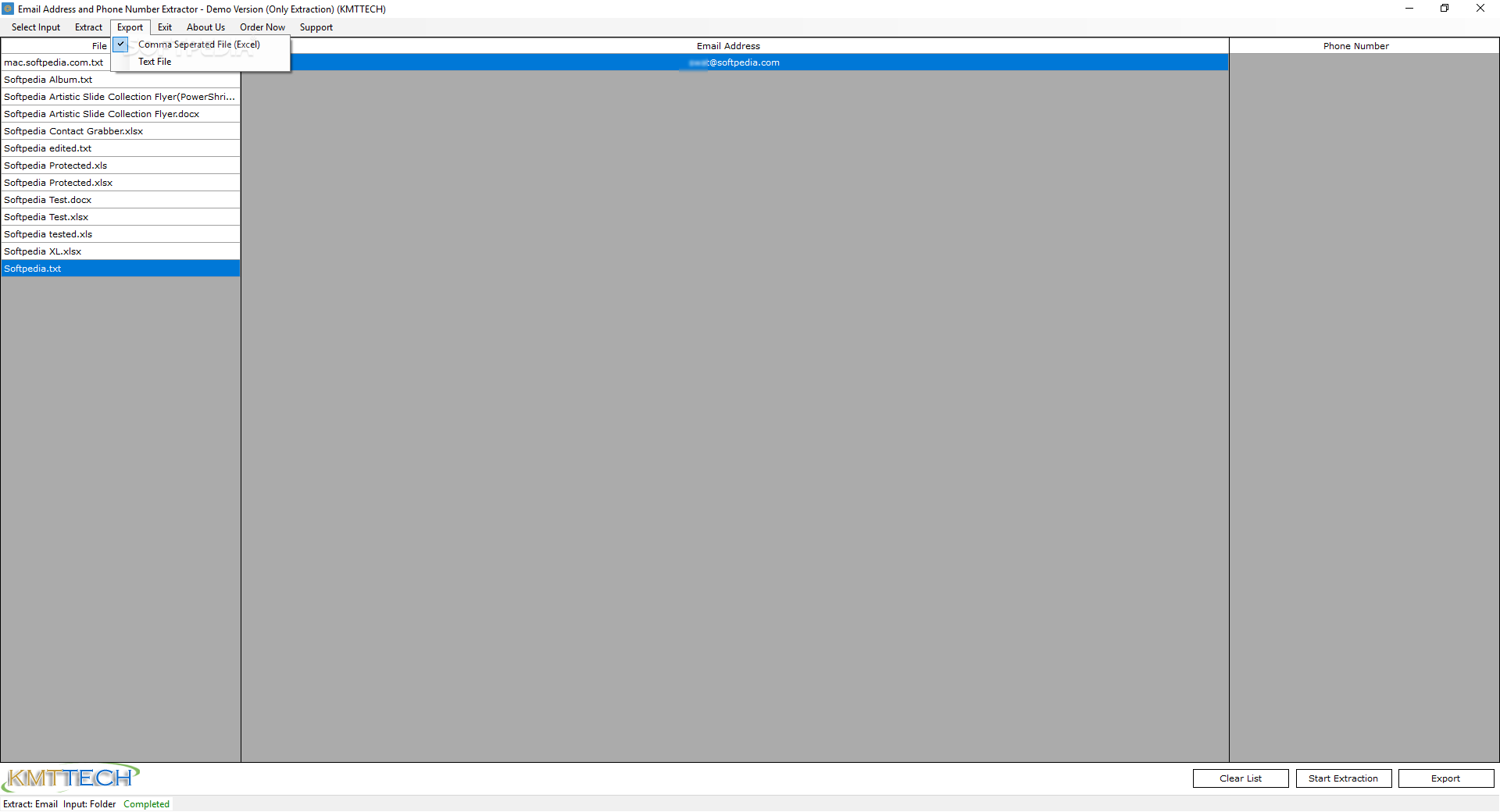1500x812 pixels.
Task: Click the Completed status text
Action: pyautogui.click(x=146, y=804)
